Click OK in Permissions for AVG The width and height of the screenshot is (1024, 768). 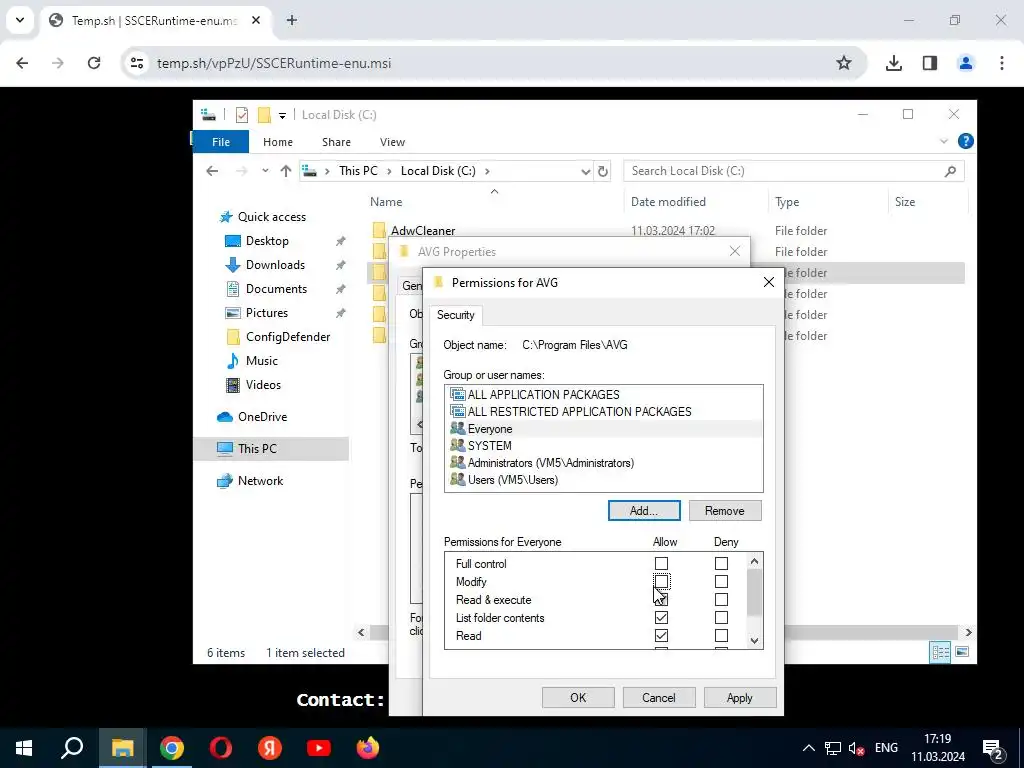578,697
